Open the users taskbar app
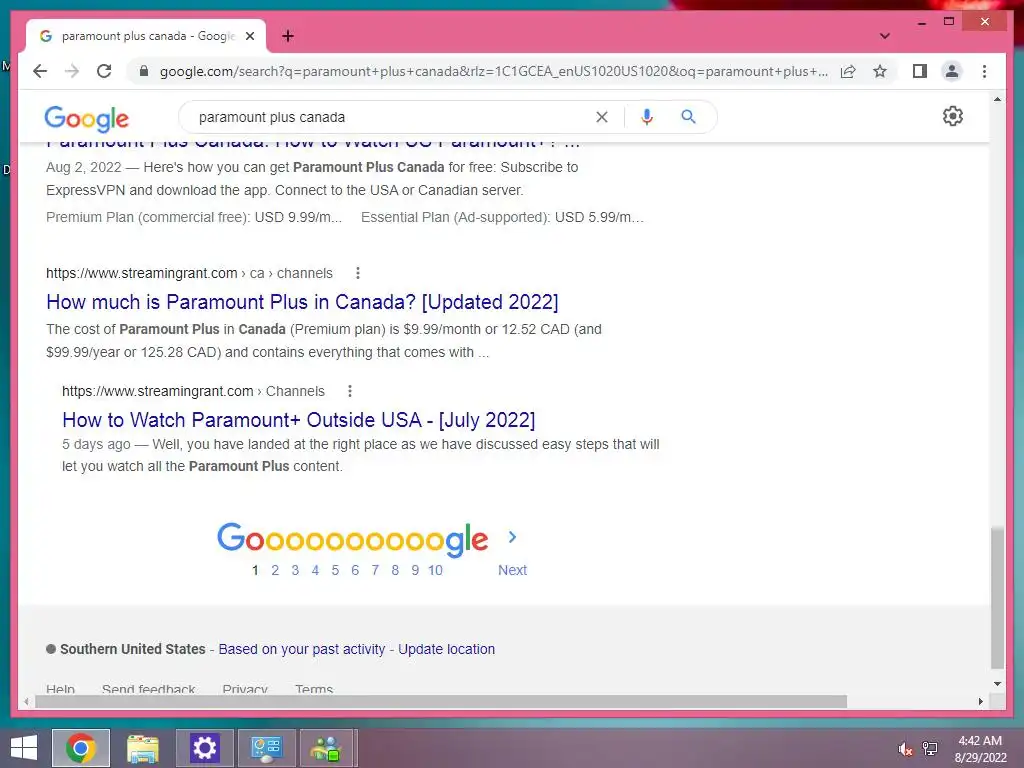Screen dimensions: 1024x768 327,748
